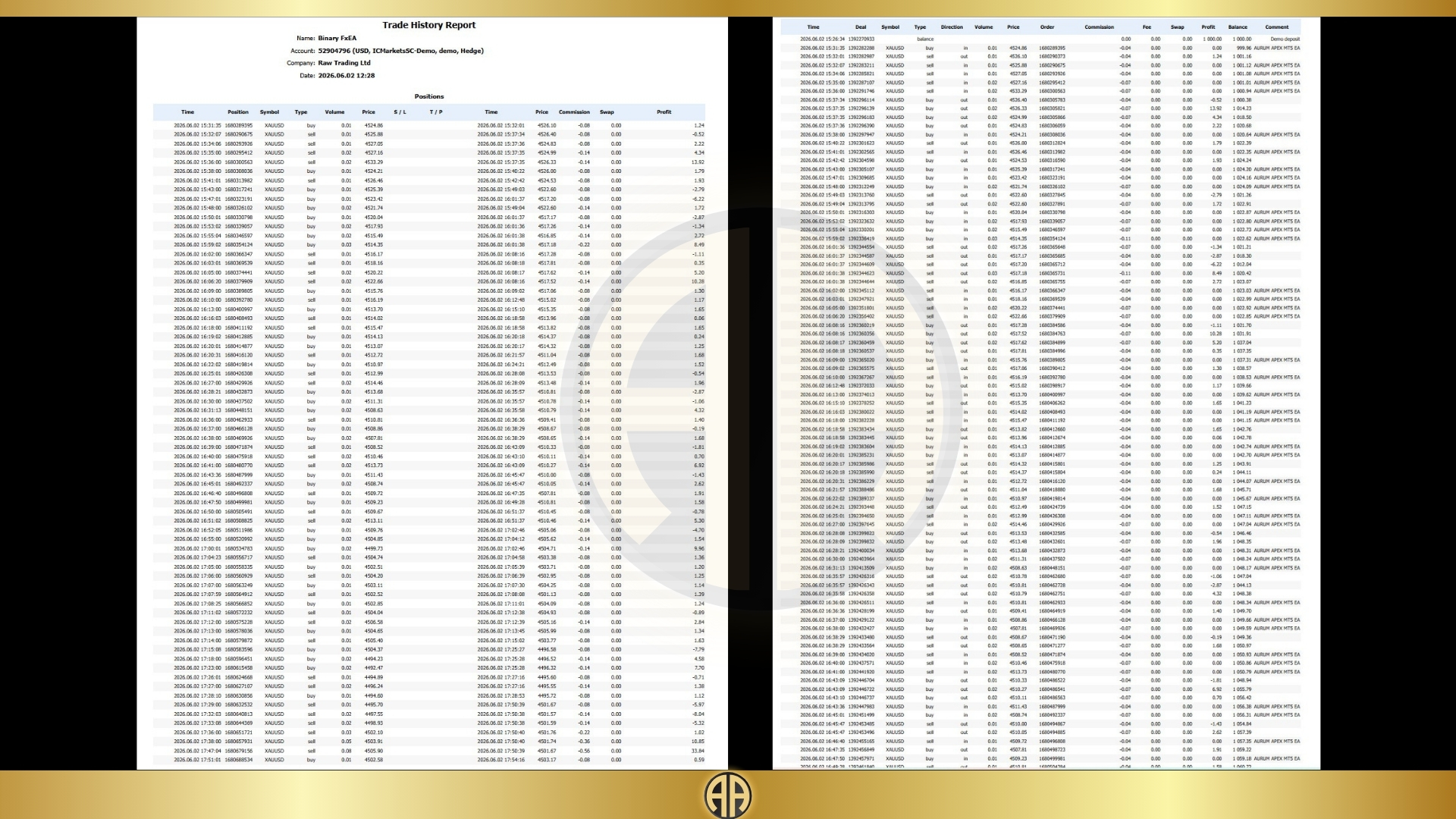Click balance value 1 014.23
The width and height of the screenshot is (1456, 819).
point(1242,108)
